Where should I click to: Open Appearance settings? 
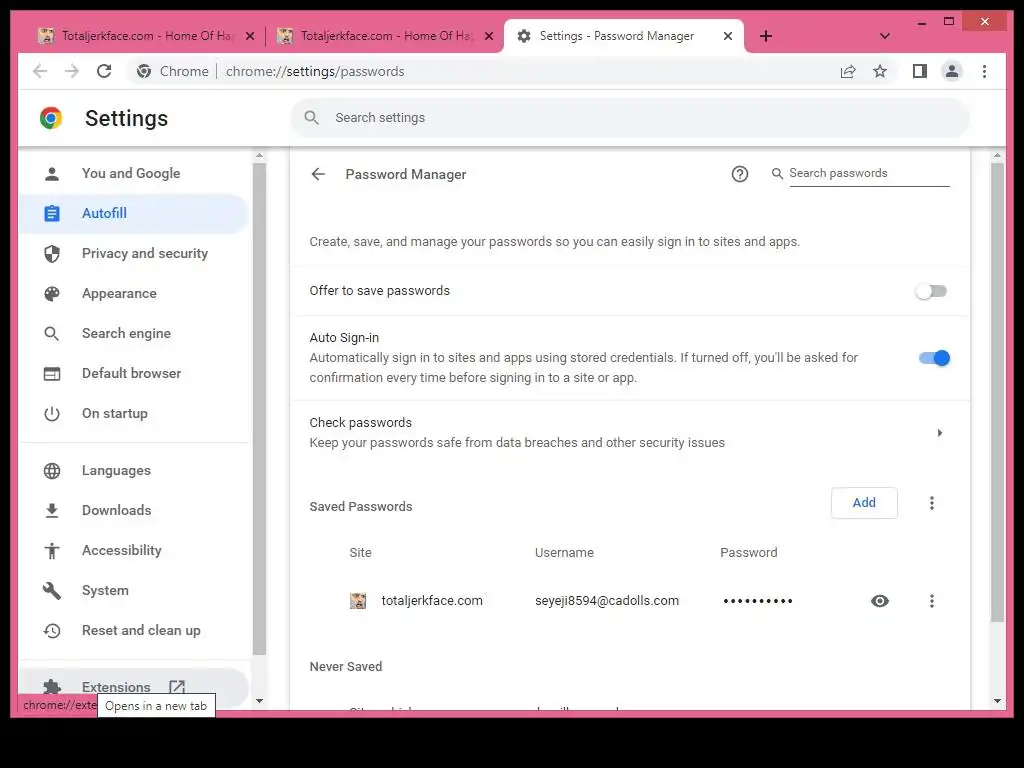point(134,293)
